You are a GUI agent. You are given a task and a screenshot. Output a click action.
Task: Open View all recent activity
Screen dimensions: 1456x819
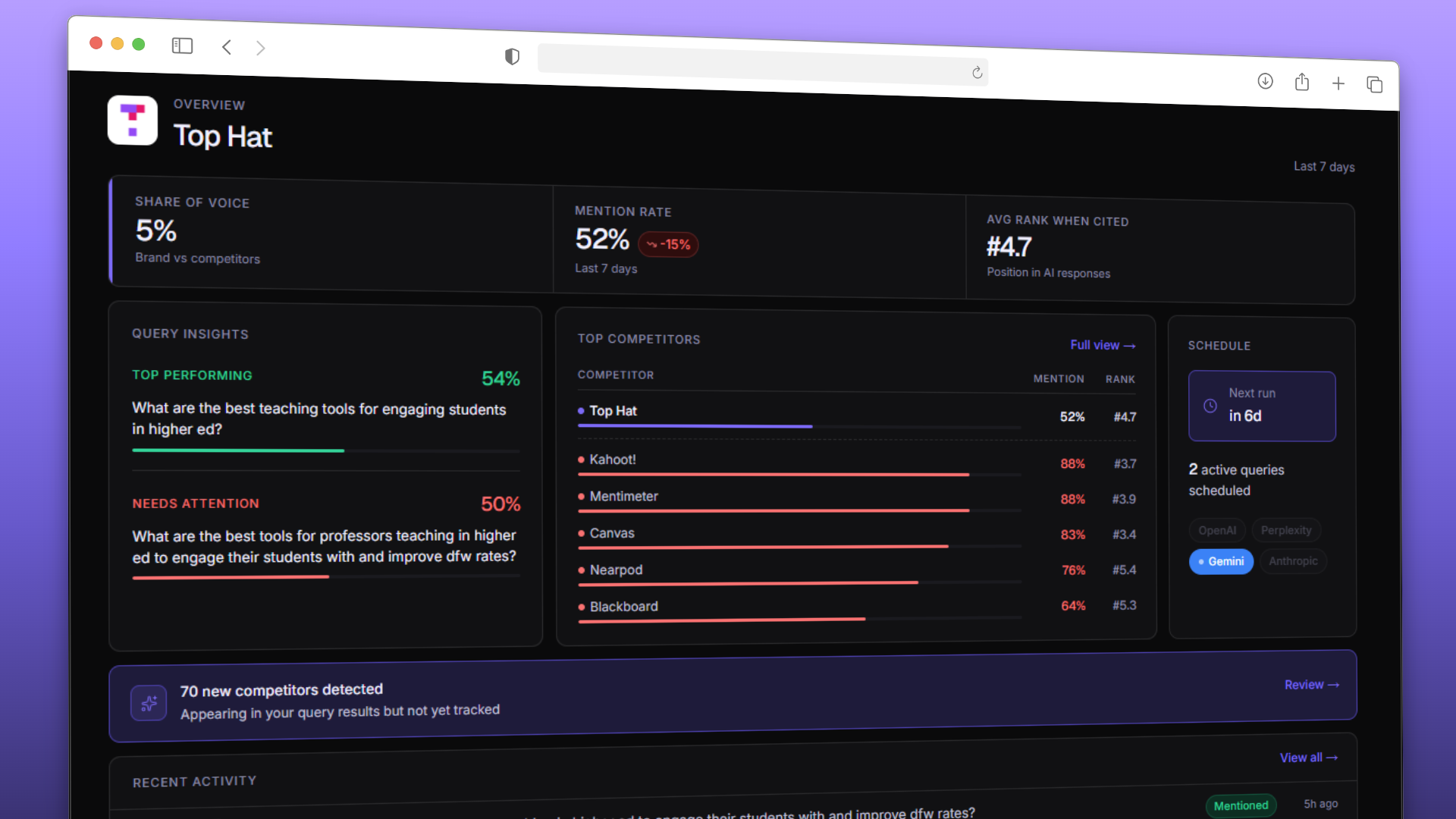click(1308, 758)
